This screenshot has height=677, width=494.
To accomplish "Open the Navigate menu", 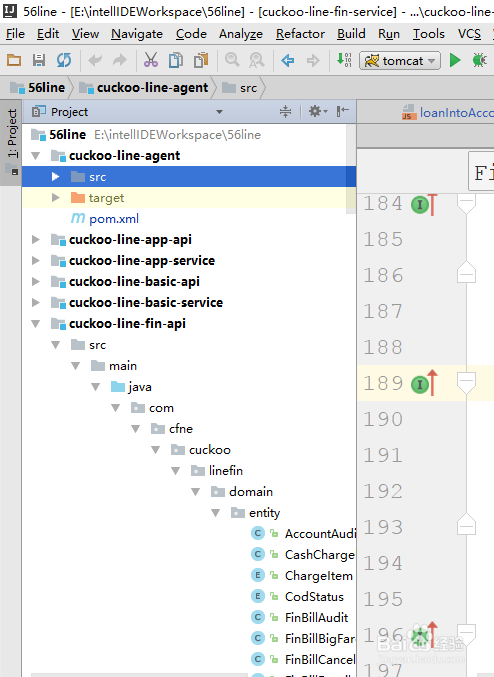I will pyautogui.click(x=137, y=34).
